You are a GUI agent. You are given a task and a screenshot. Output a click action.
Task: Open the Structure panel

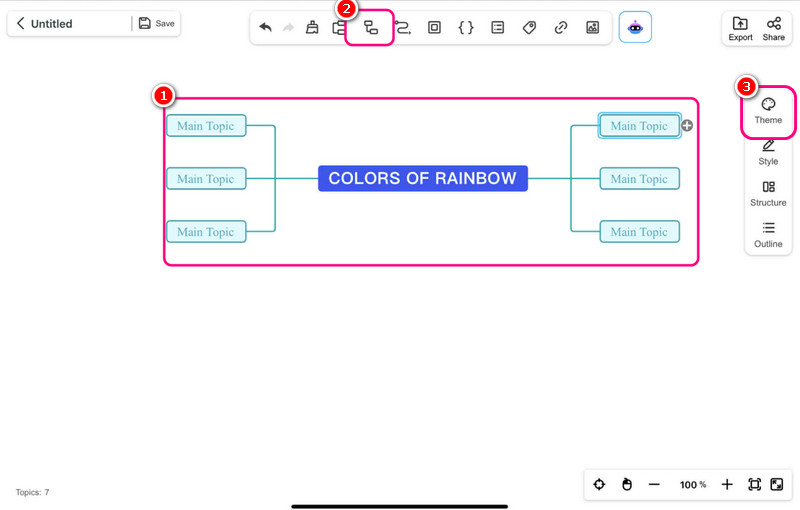(768, 194)
